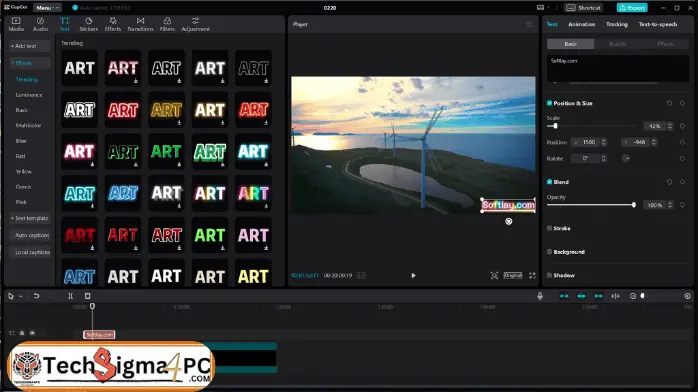This screenshot has width=698, height=392.
Task: Select the Softlay.com text clip on timeline
Action: [99, 334]
